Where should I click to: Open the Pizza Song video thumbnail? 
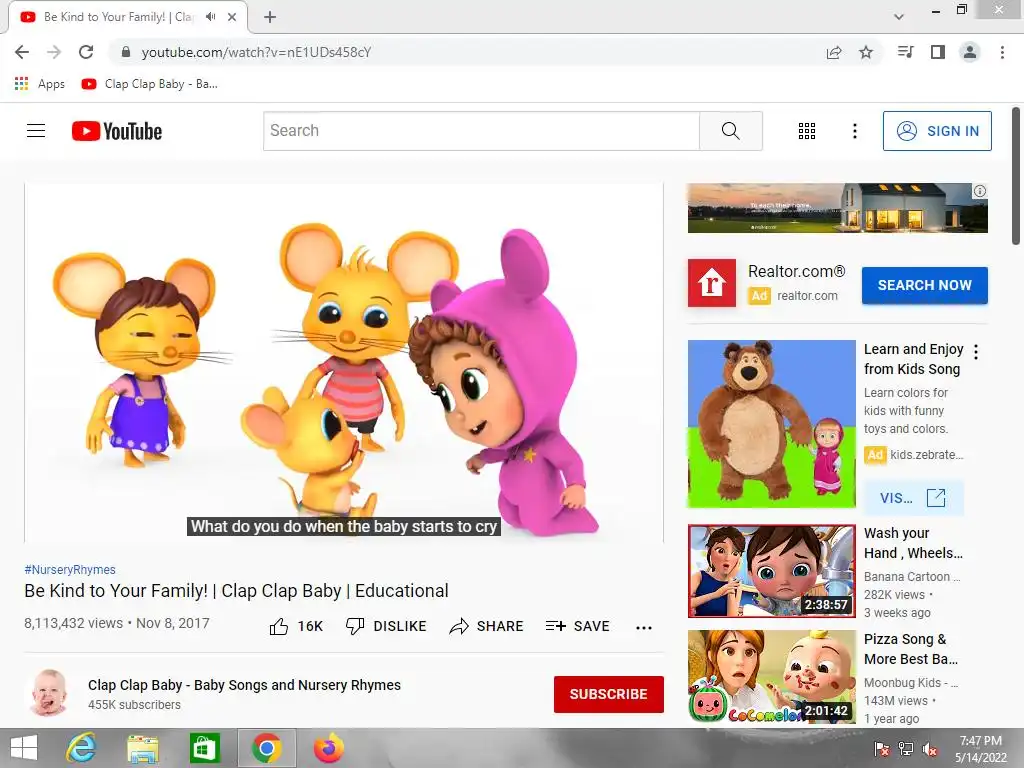pyautogui.click(x=771, y=677)
